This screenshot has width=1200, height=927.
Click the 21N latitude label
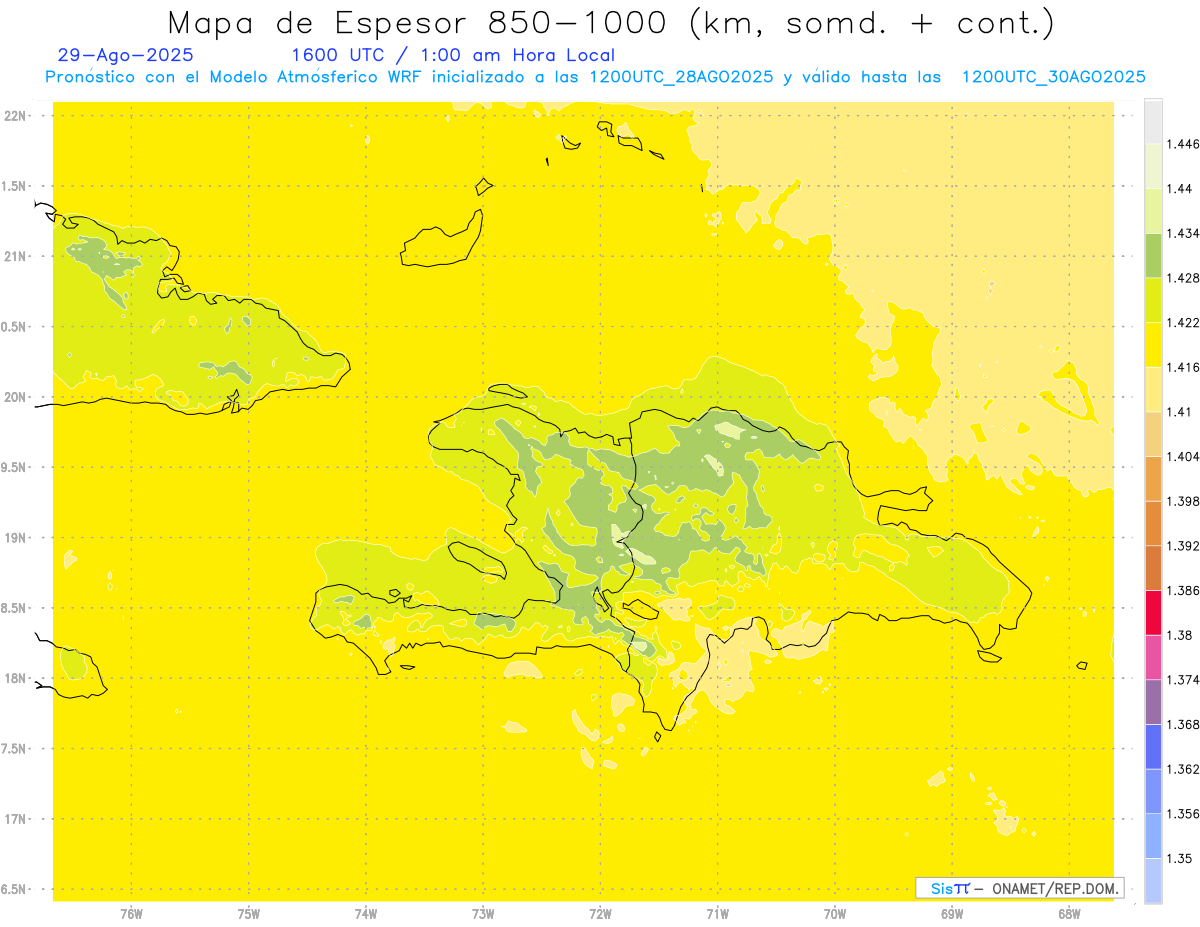[x=16, y=257]
